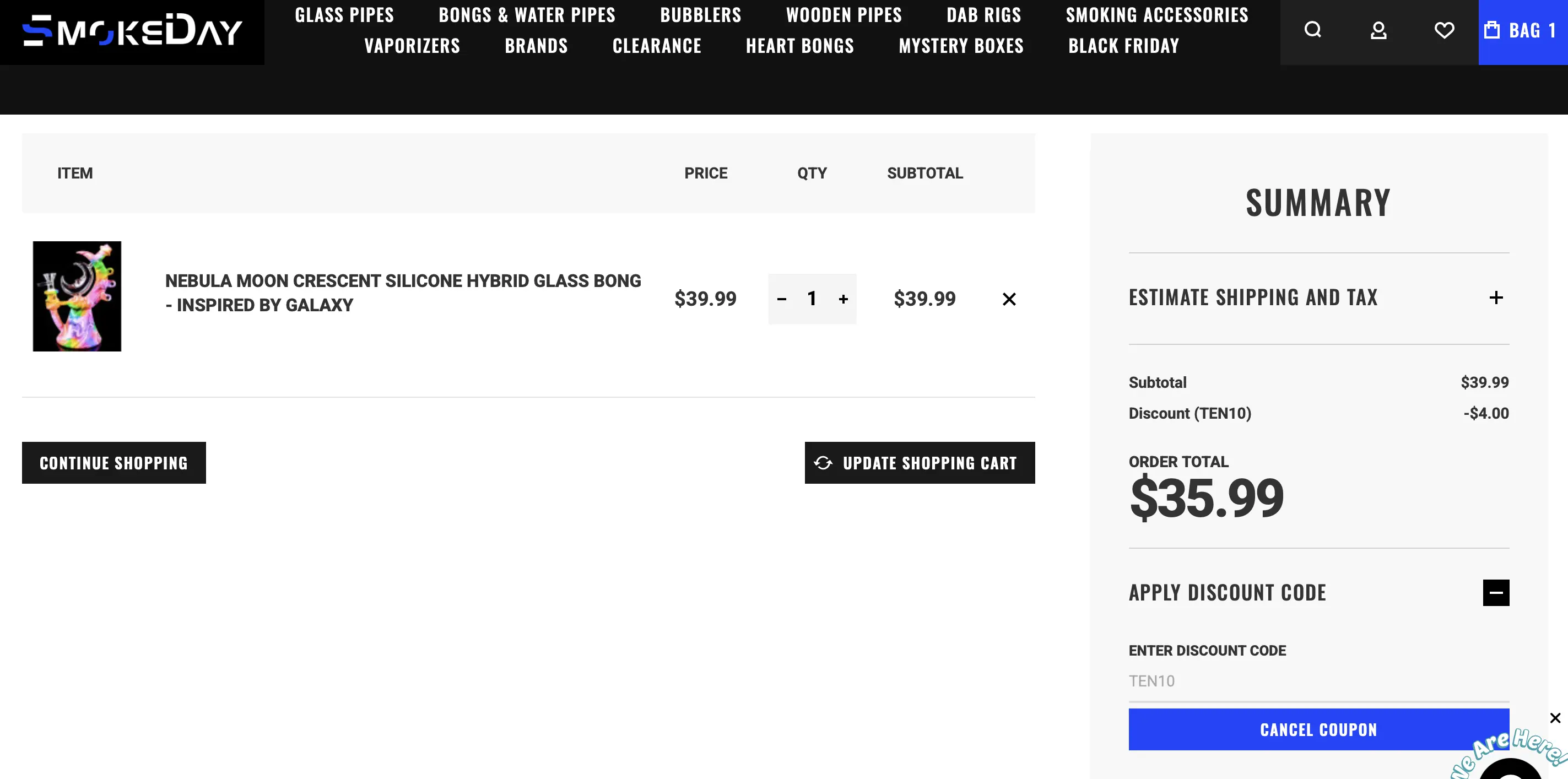Open the Glass Pipes menu
This screenshot has width=1568, height=779.
[344, 15]
